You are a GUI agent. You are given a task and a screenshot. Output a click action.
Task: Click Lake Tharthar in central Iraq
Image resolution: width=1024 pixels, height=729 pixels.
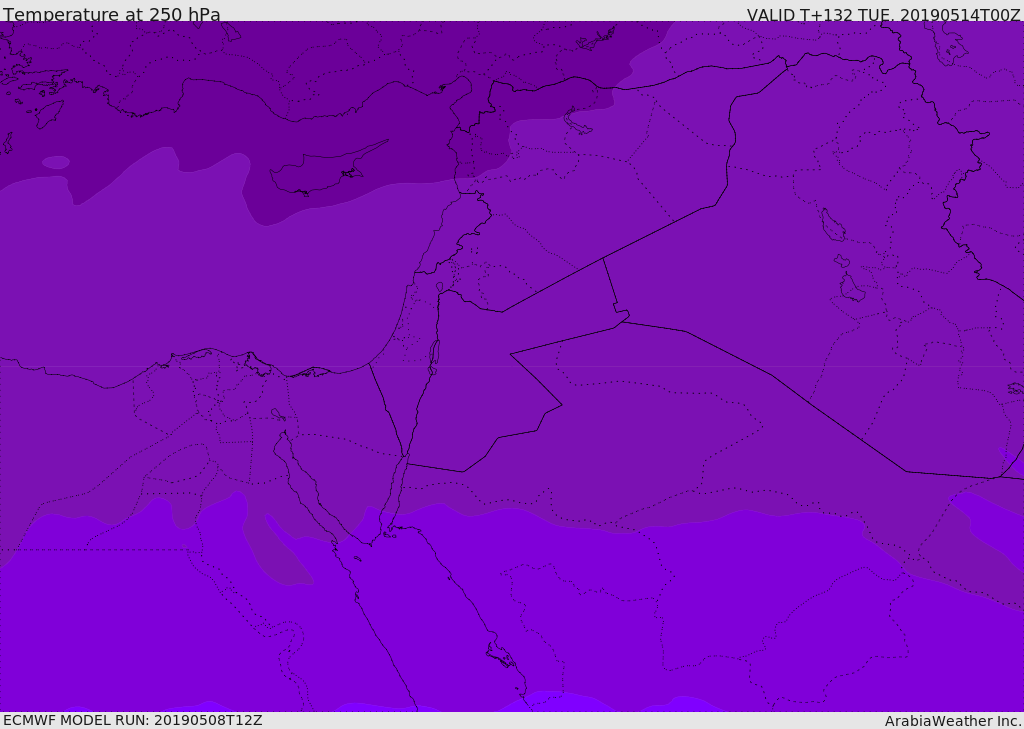click(x=832, y=225)
